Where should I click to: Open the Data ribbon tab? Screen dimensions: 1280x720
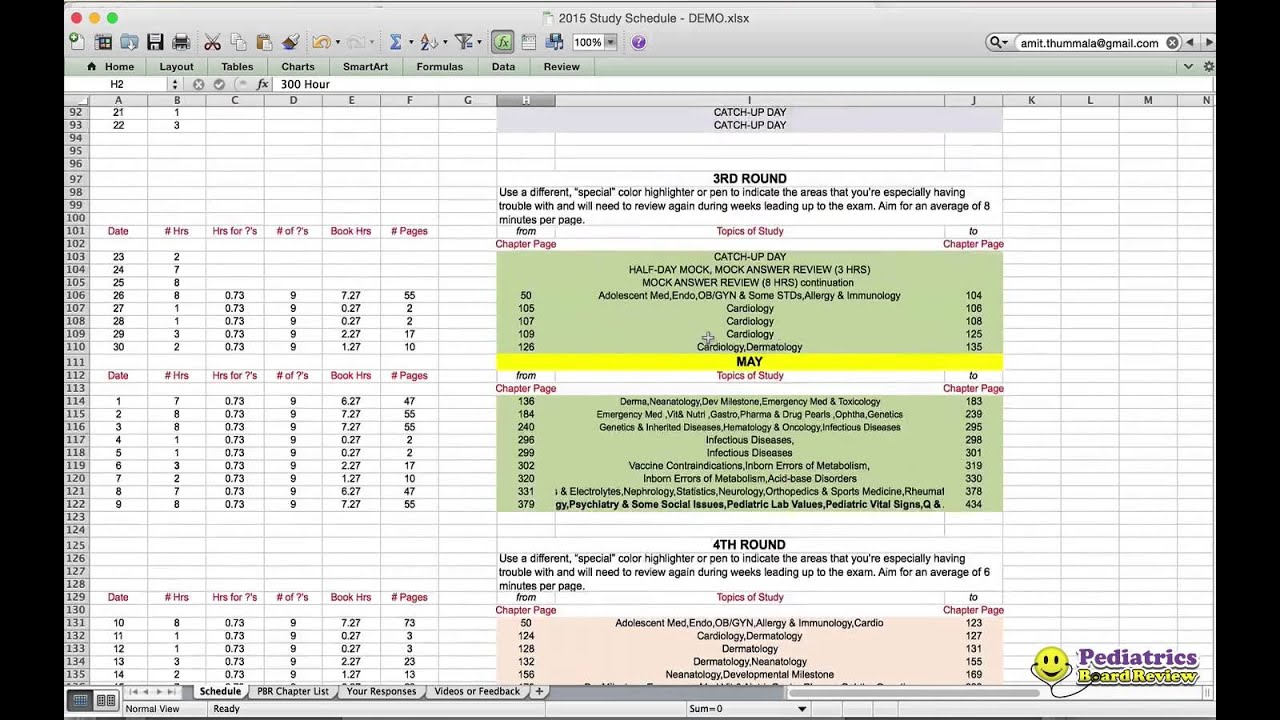coord(504,66)
